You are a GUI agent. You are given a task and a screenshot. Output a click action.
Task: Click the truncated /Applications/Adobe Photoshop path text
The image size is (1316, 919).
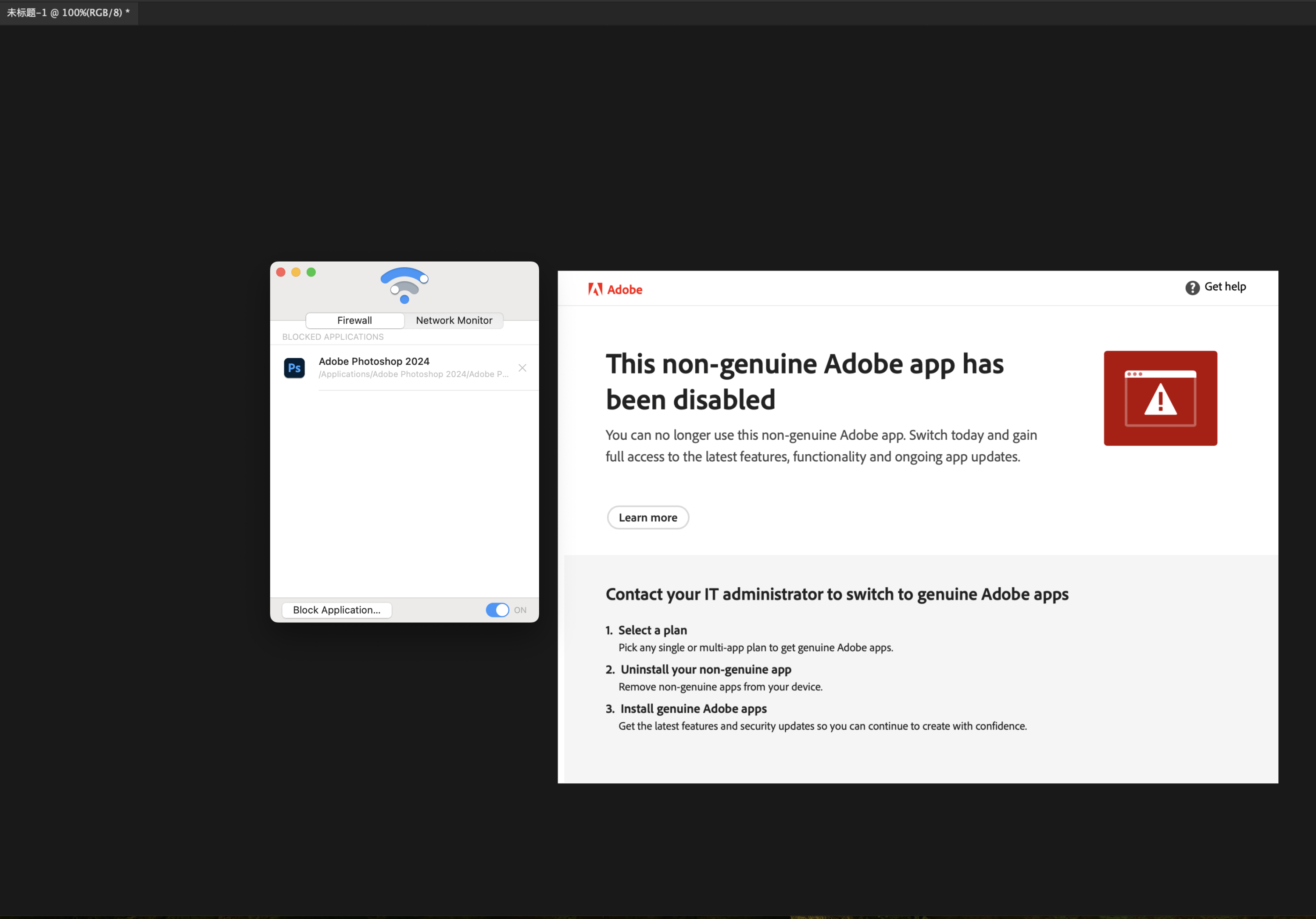pyautogui.click(x=413, y=374)
